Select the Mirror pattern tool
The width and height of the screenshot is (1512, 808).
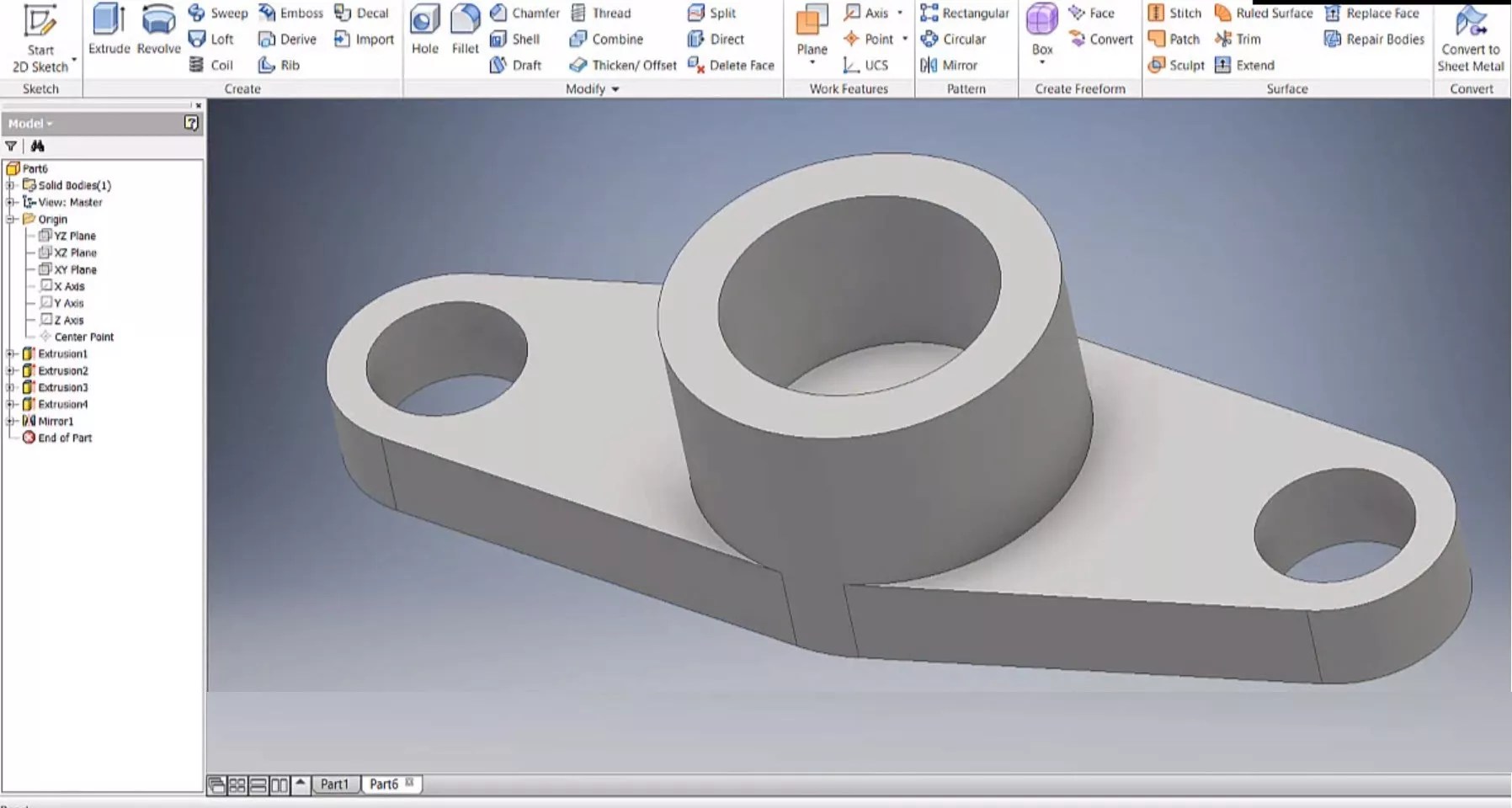(x=949, y=65)
